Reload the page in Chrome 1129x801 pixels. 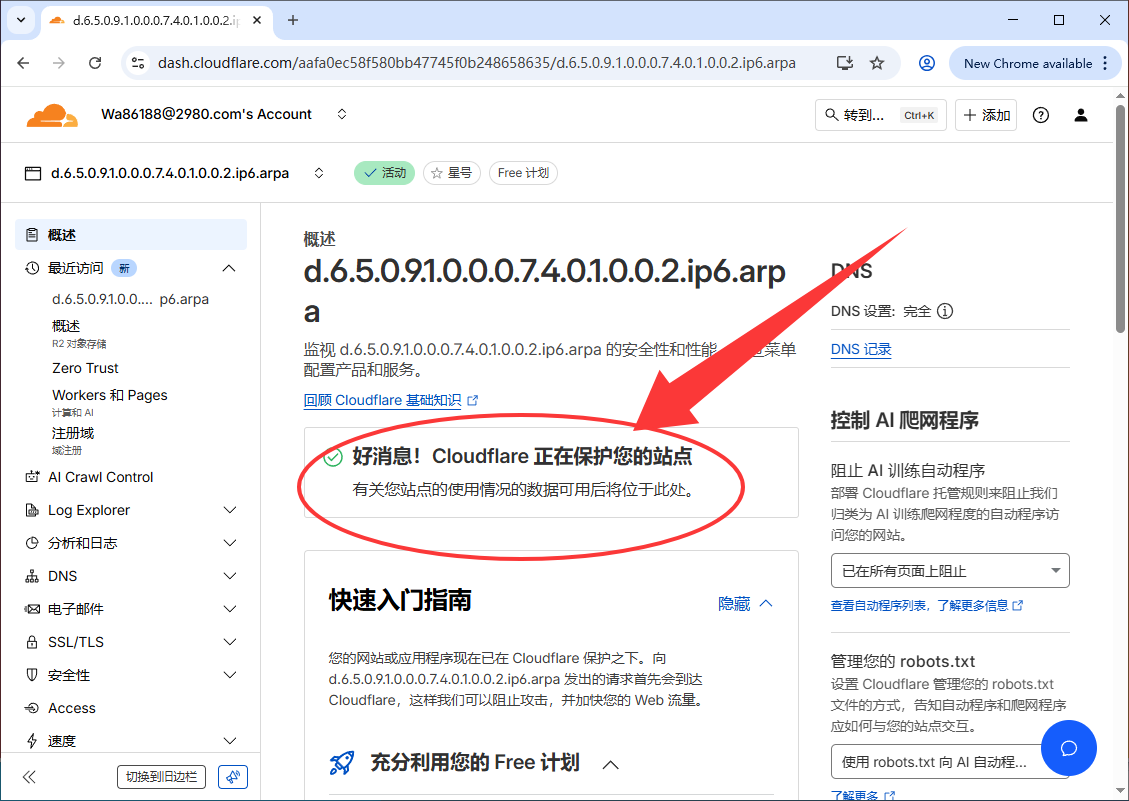[x=95, y=63]
